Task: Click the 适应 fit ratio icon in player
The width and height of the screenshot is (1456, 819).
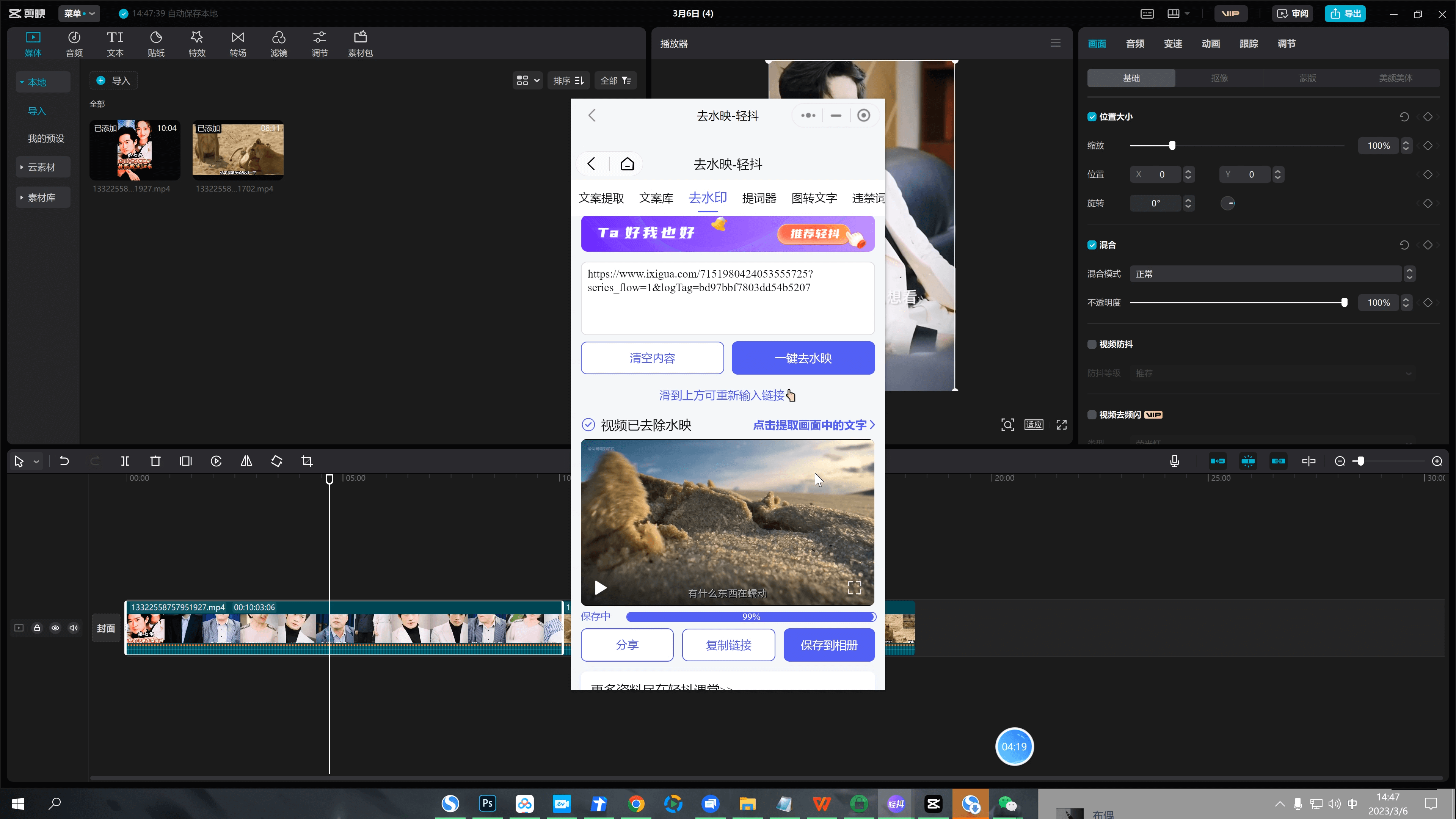Action: [x=1034, y=425]
